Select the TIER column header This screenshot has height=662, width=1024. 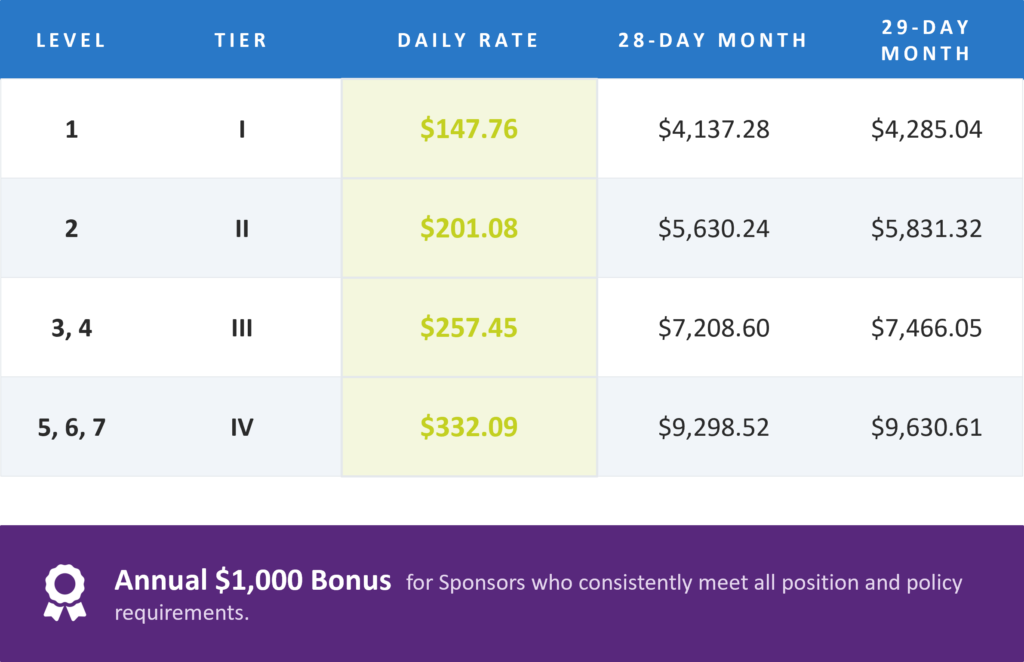click(241, 40)
